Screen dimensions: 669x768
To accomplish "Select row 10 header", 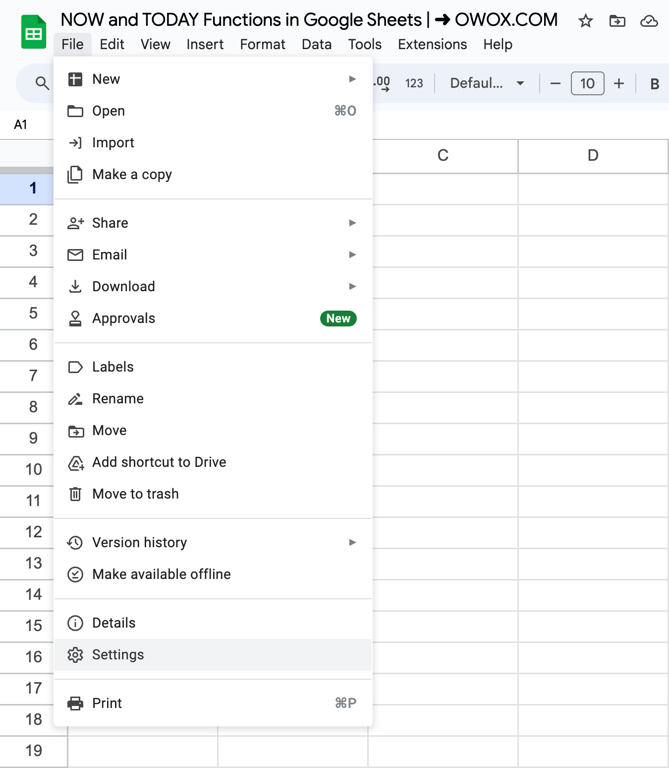I will 26,470.
